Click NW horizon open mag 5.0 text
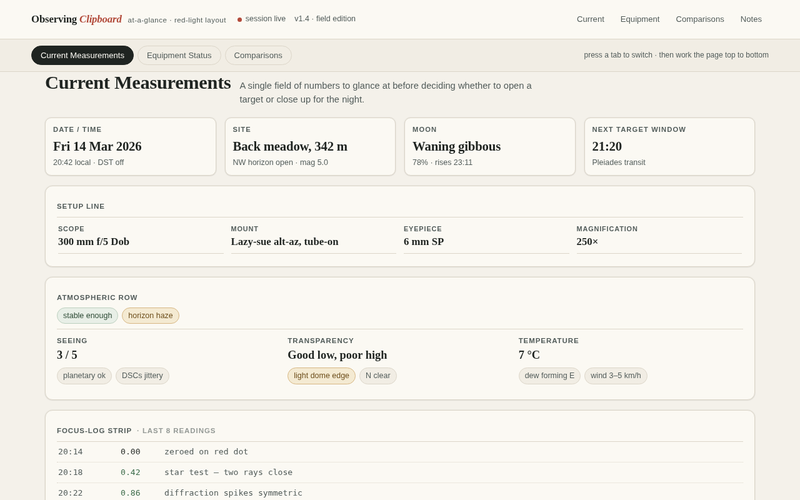This screenshot has height=500, width=800. [x=280, y=162]
